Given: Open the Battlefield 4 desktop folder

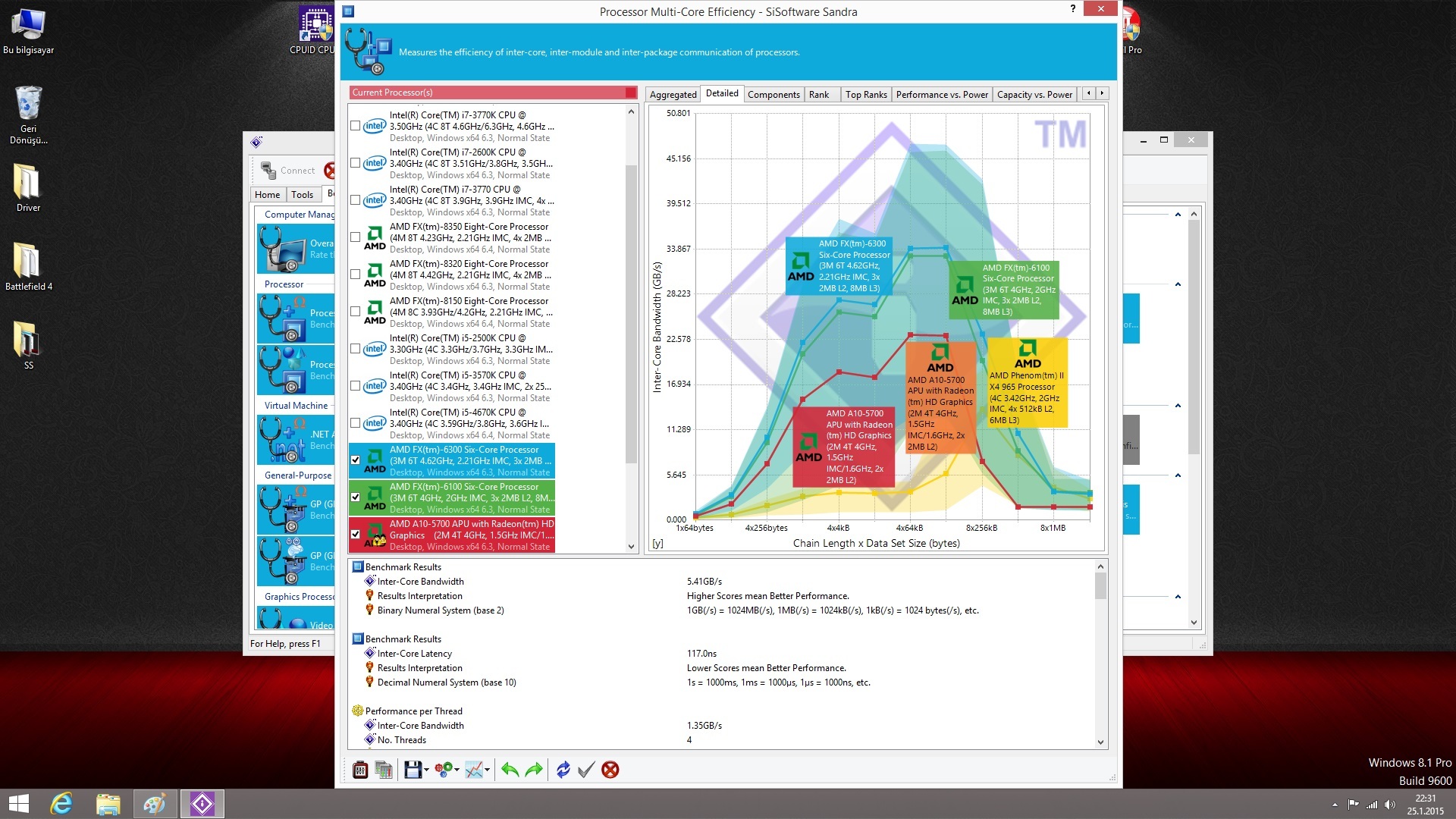Looking at the screenshot, I should point(28,265).
